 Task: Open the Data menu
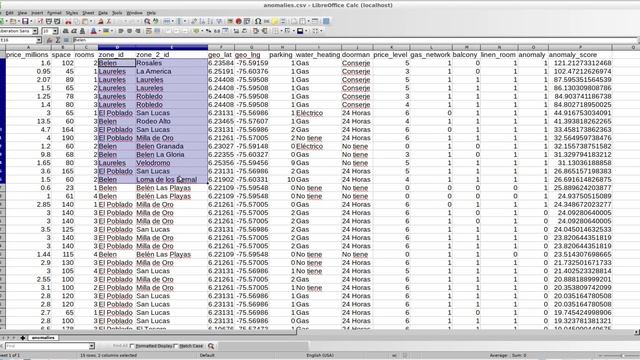103,13
